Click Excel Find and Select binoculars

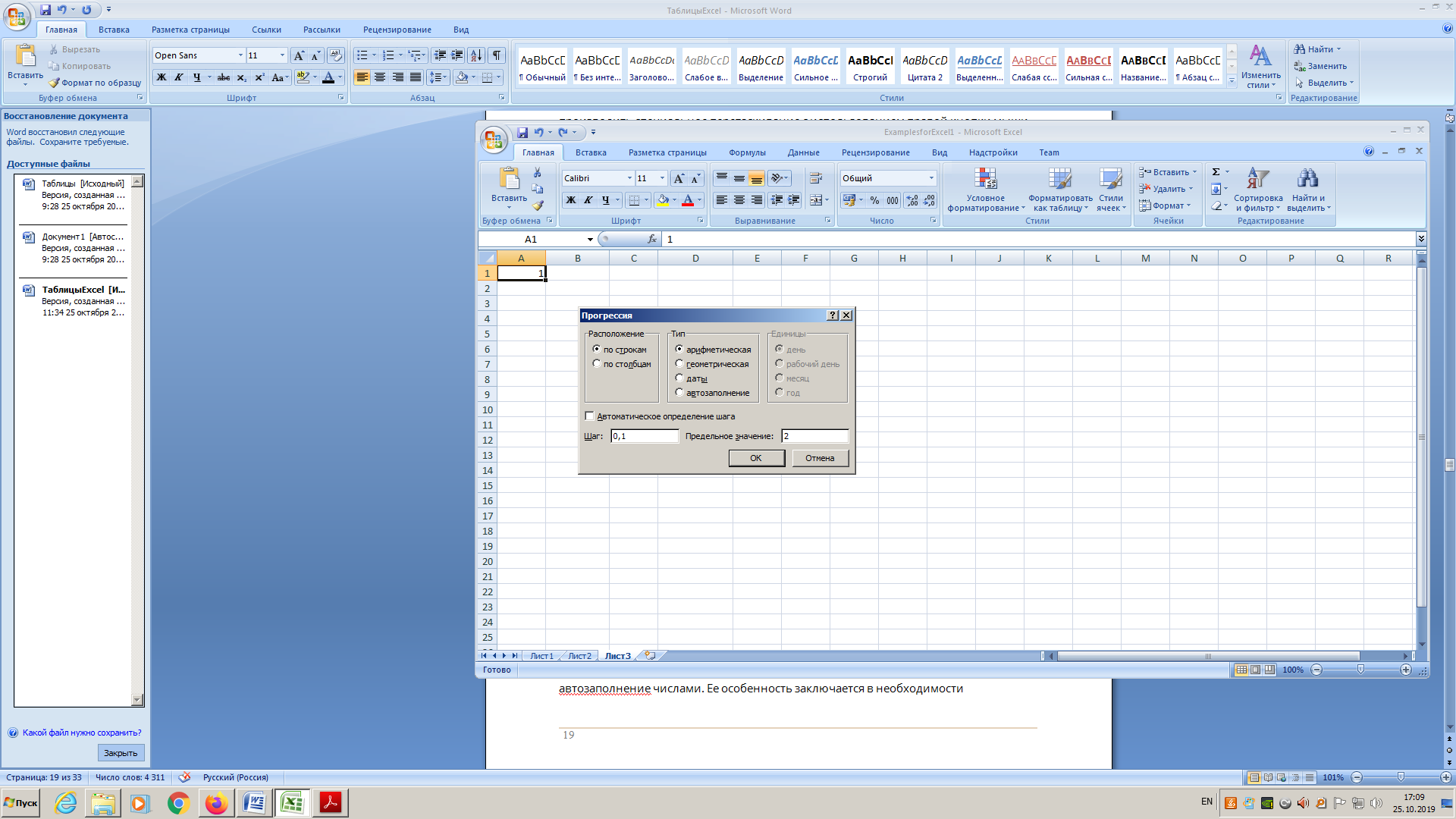1307,179
